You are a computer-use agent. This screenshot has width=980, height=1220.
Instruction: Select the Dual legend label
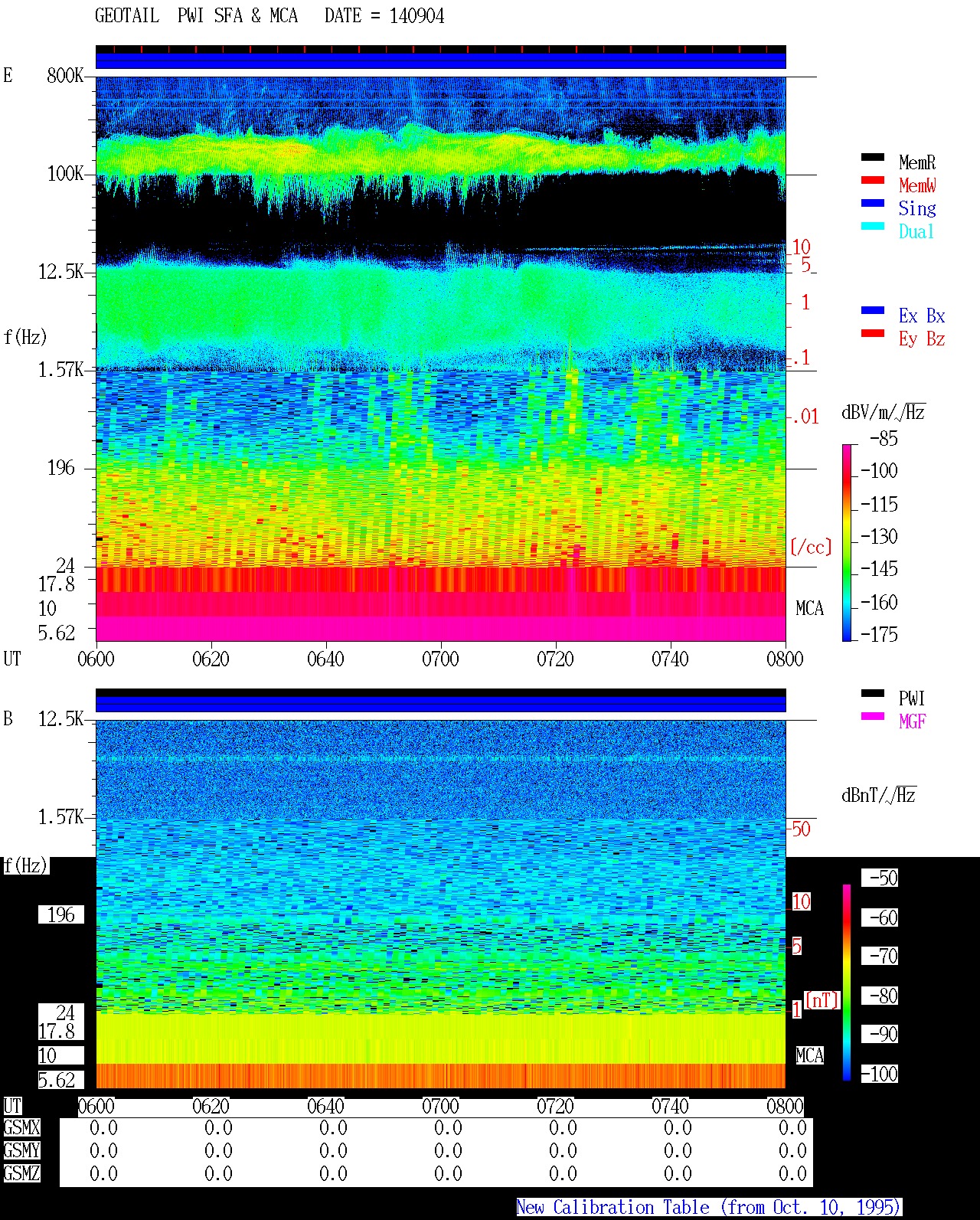point(917,231)
